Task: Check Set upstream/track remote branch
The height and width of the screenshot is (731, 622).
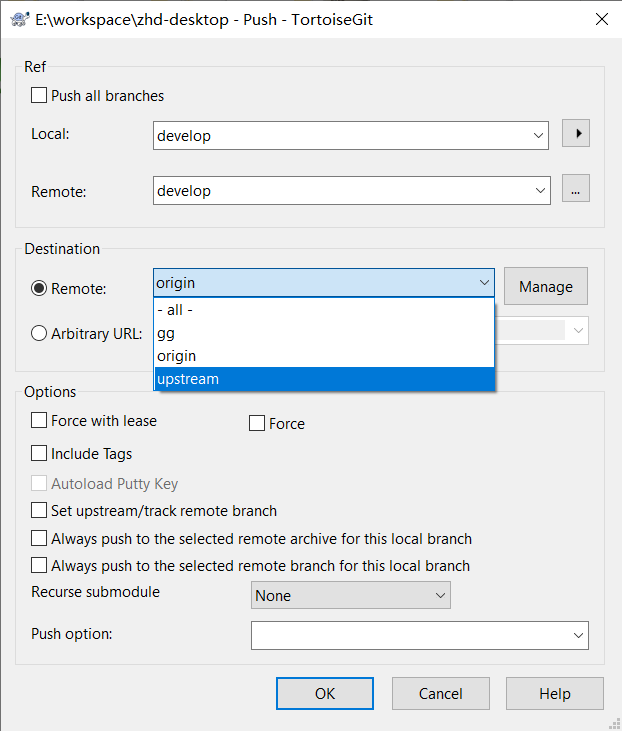Action: [40, 511]
